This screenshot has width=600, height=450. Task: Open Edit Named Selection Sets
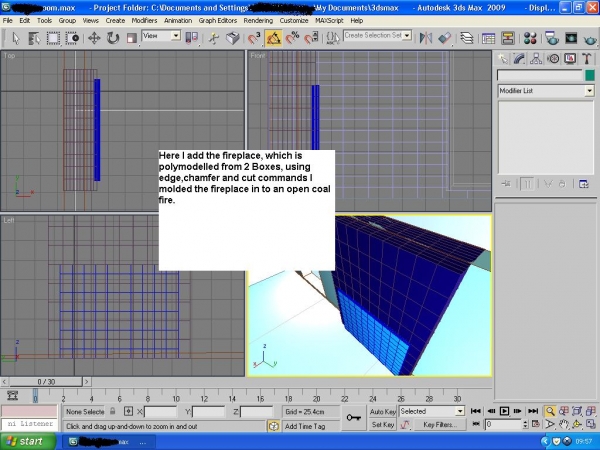pos(333,38)
